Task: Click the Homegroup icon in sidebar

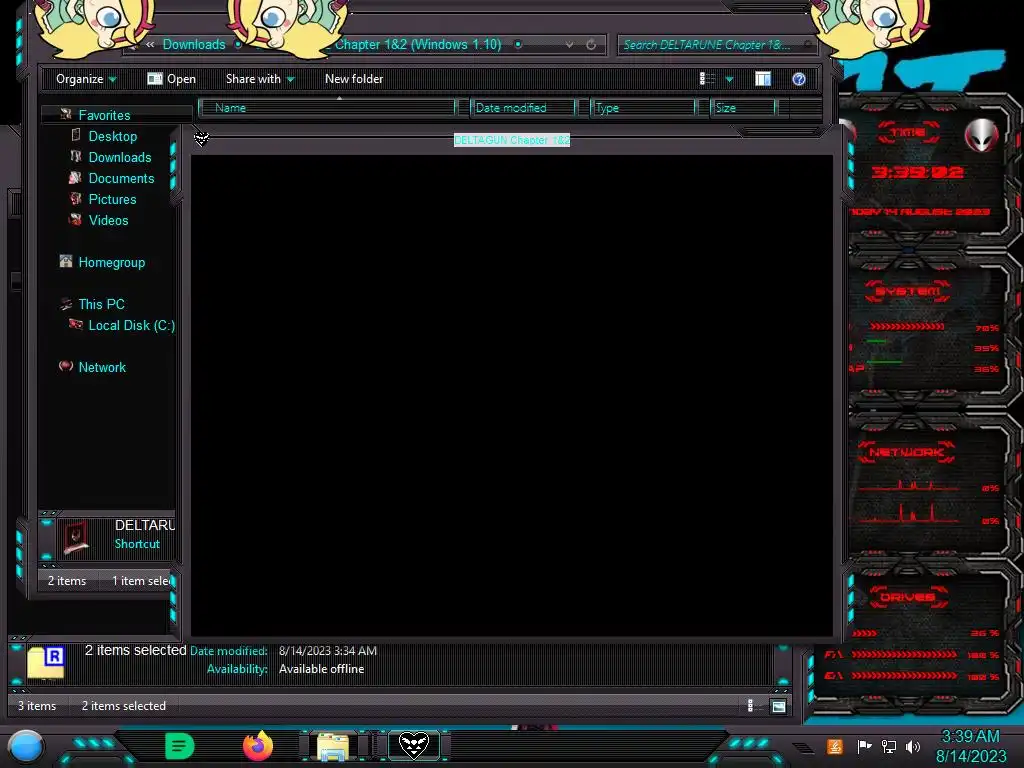Action: pyautogui.click(x=66, y=261)
